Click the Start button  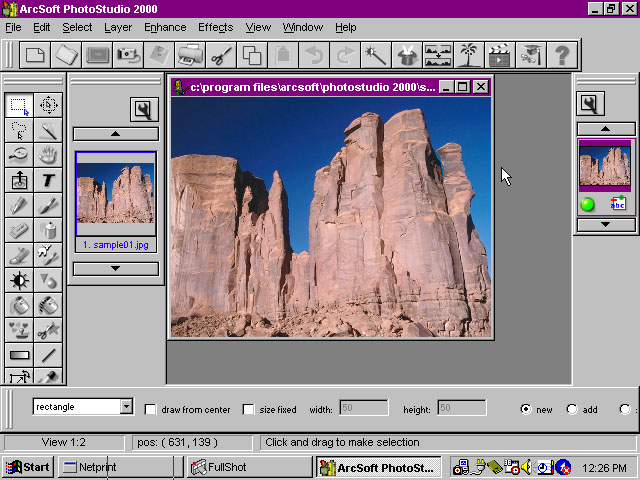point(27,467)
